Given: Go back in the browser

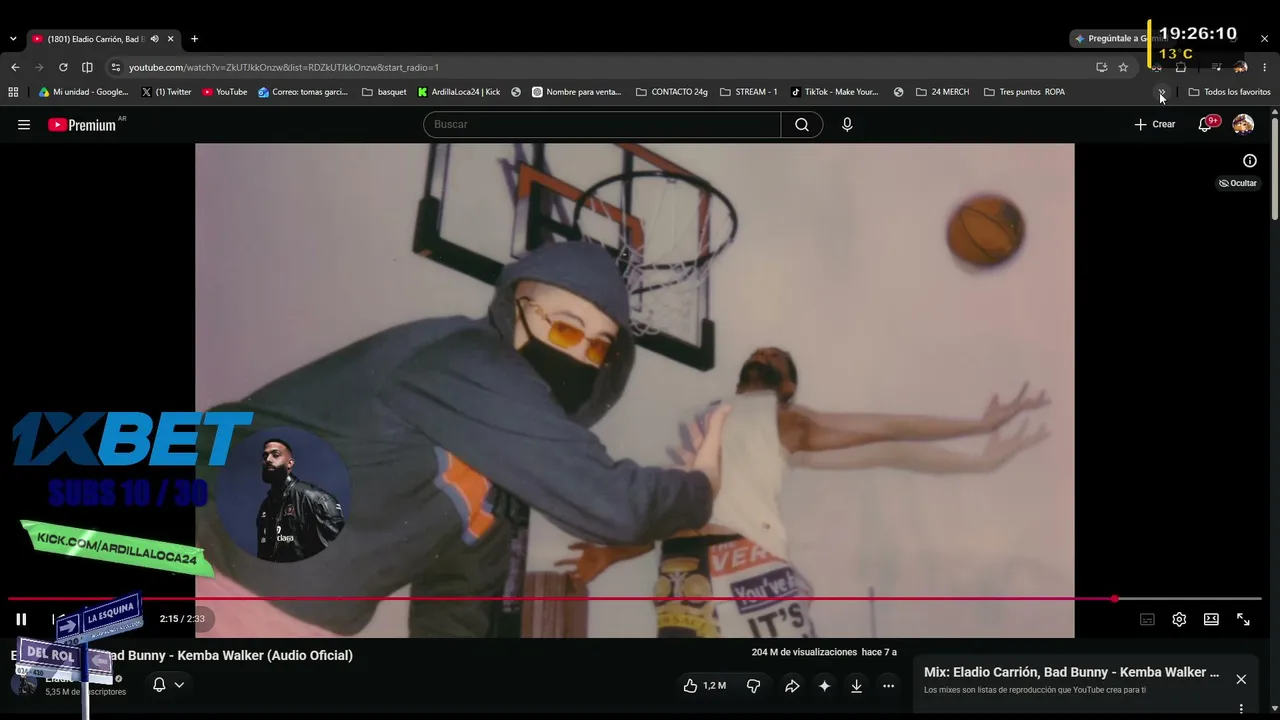Looking at the screenshot, I should (x=15, y=67).
